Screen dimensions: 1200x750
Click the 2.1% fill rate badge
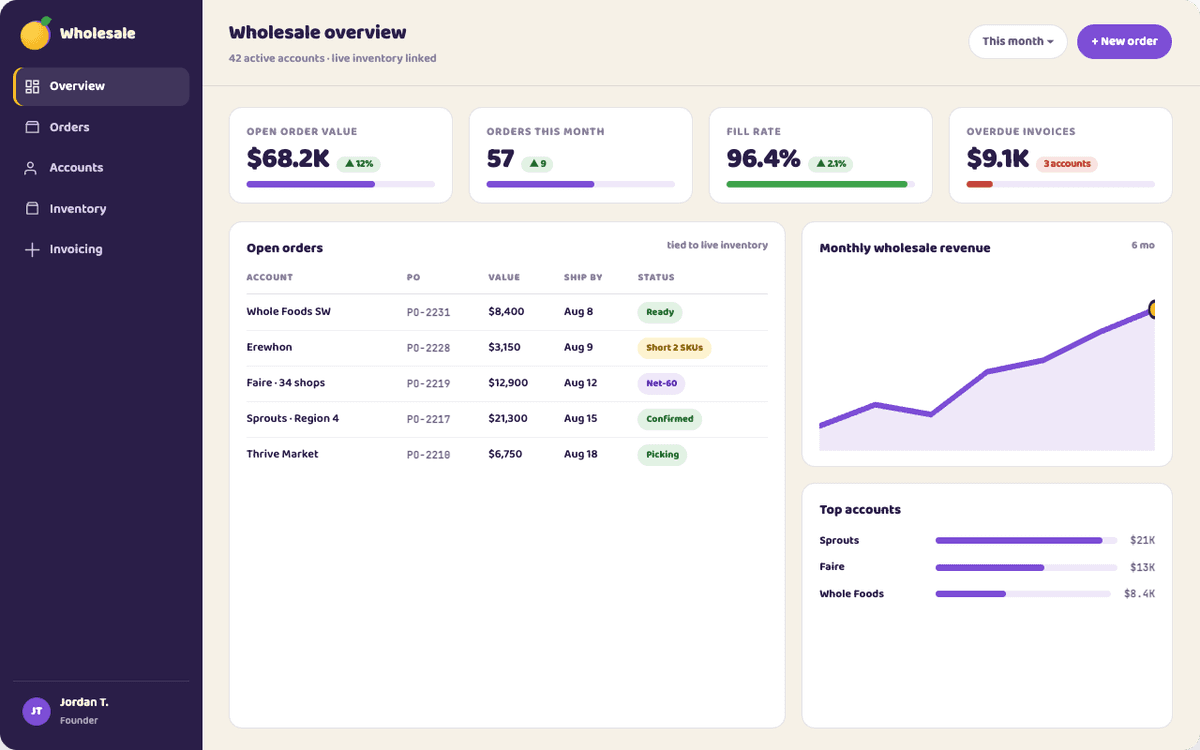tap(830, 163)
